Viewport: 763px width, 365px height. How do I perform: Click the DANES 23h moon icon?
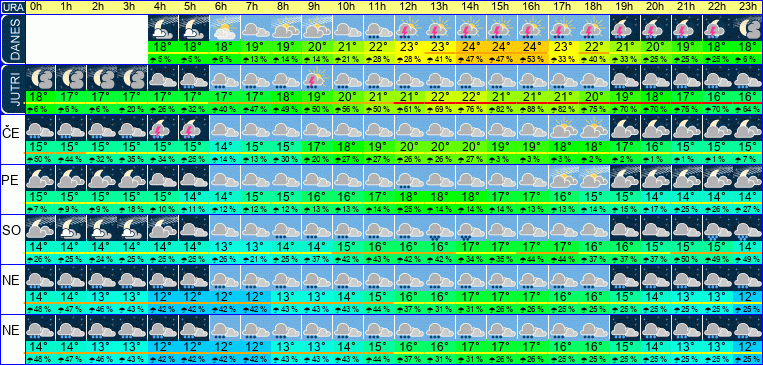(x=747, y=28)
